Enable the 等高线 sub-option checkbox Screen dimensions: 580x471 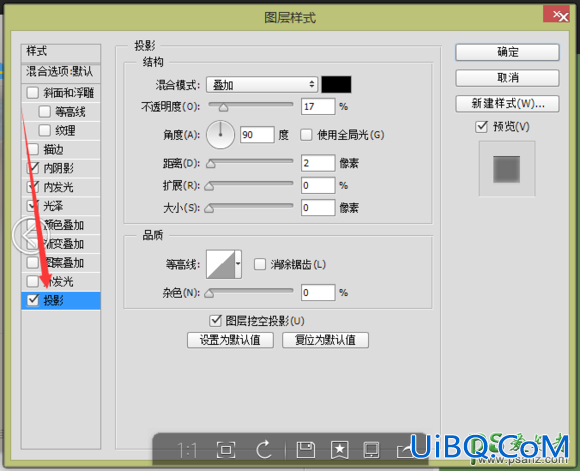point(45,111)
